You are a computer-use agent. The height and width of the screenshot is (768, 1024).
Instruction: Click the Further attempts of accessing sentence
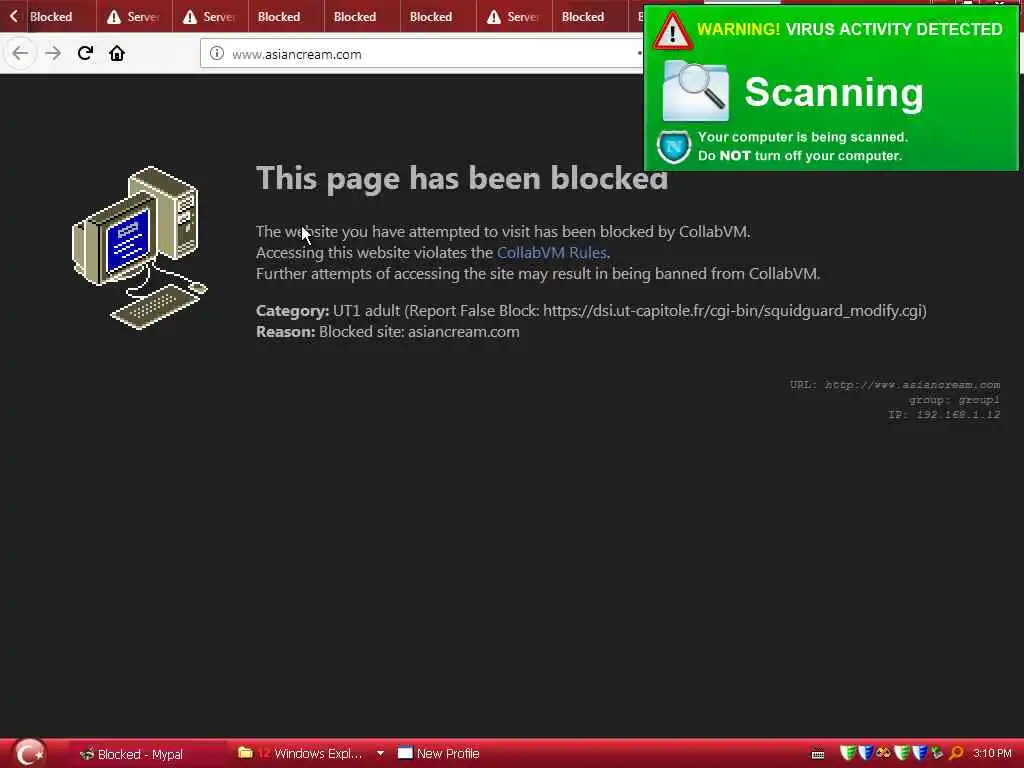click(x=538, y=274)
